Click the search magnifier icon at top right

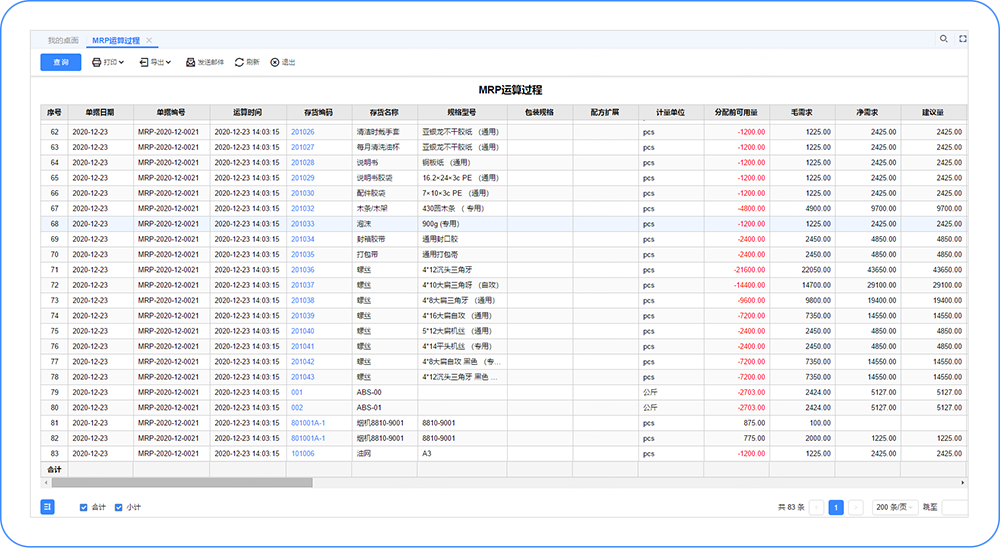click(943, 39)
